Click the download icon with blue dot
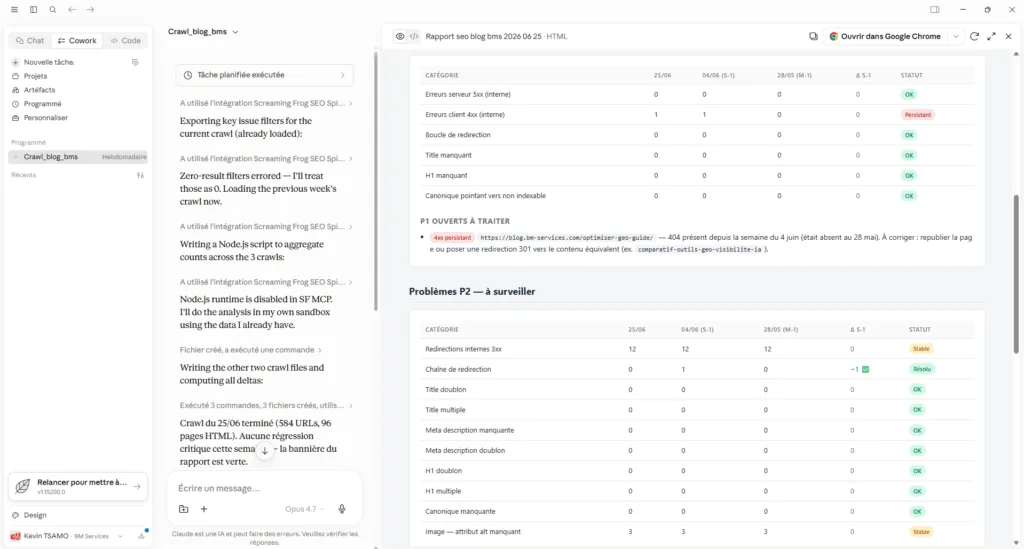 (x=142, y=535)
